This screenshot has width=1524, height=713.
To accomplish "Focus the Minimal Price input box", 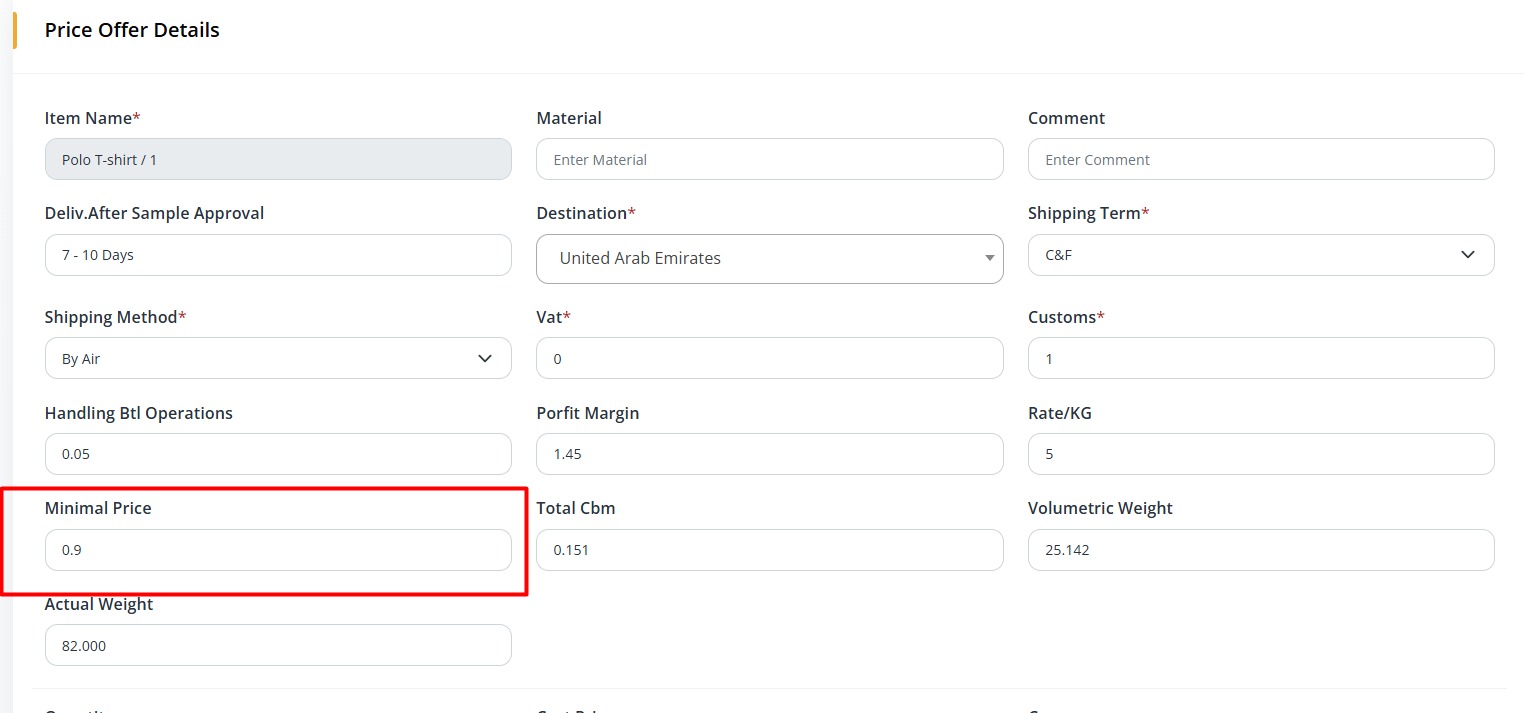I will coord(278,550).
